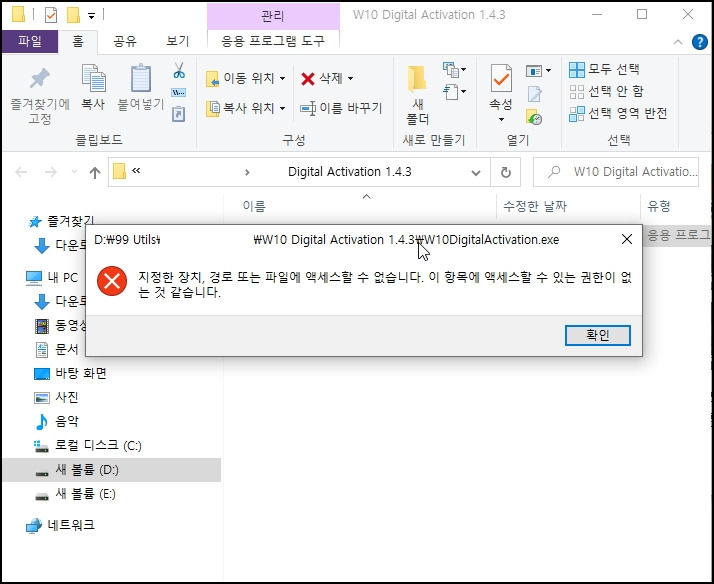
Task: Open 음악 in navigation pane
Action: (x=57, y=421)
